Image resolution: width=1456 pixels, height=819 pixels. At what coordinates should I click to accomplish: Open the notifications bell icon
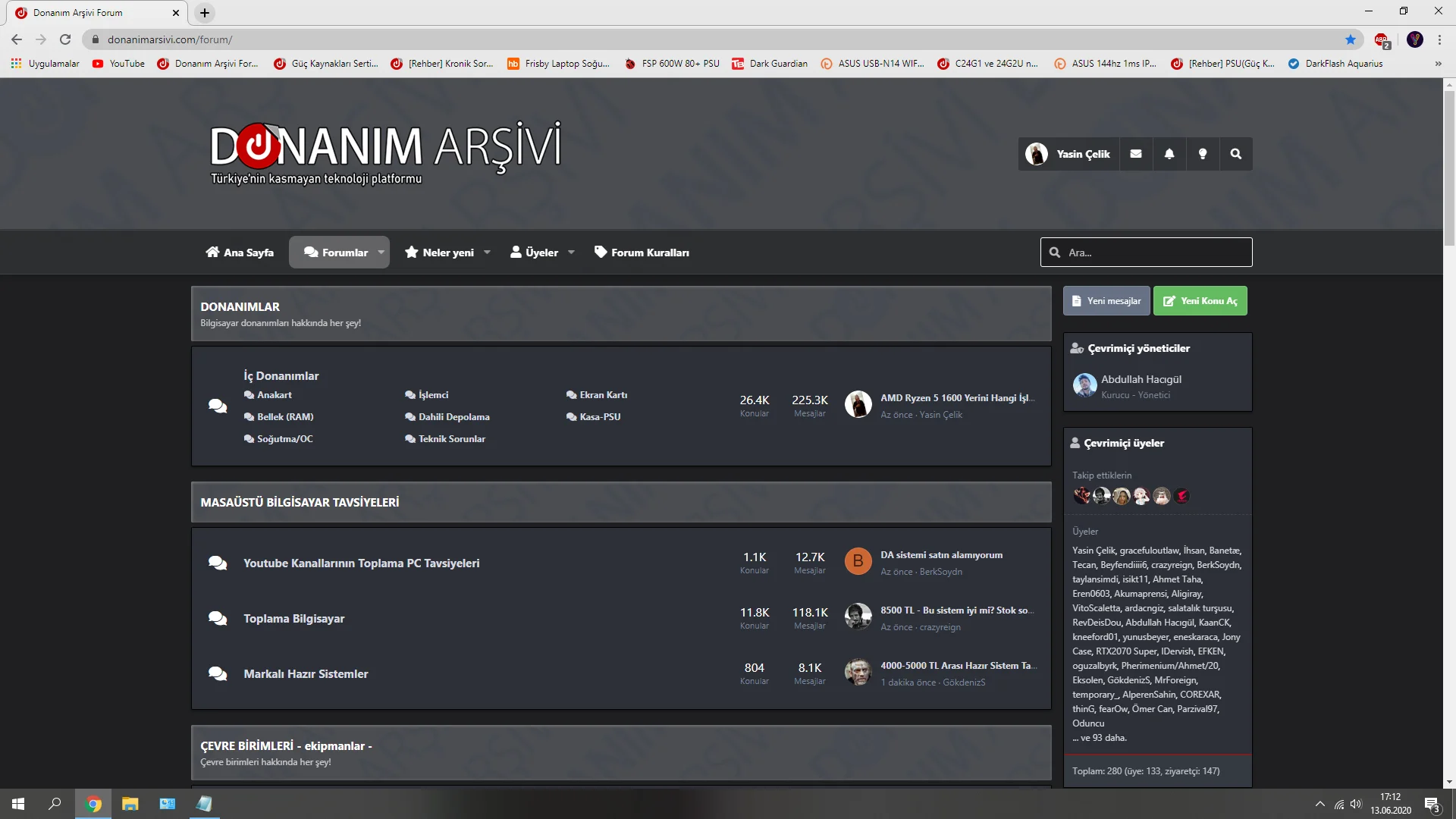point(1169,154)
